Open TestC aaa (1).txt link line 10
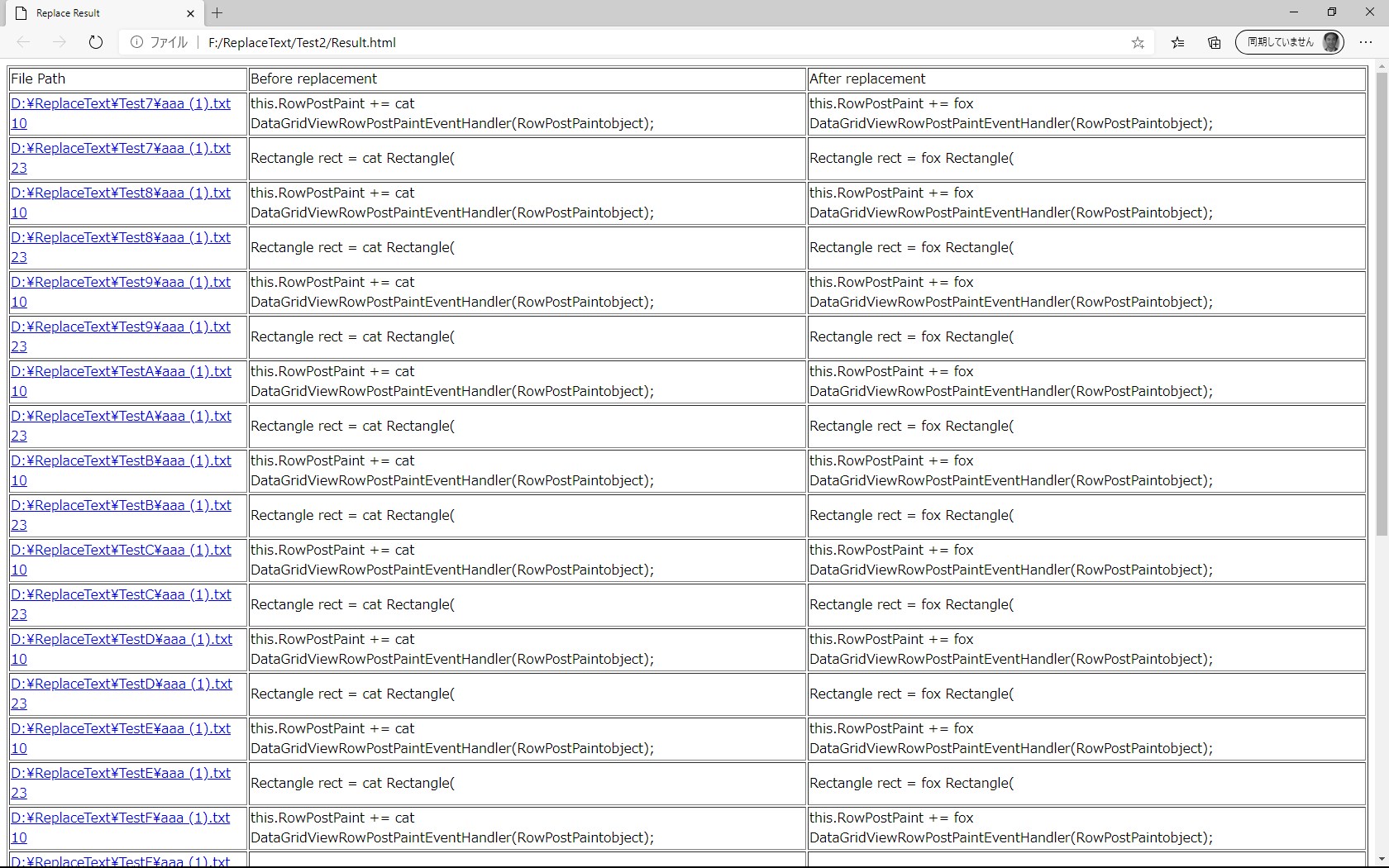Screen dimensions: 1389x868 tap(121, 560)
